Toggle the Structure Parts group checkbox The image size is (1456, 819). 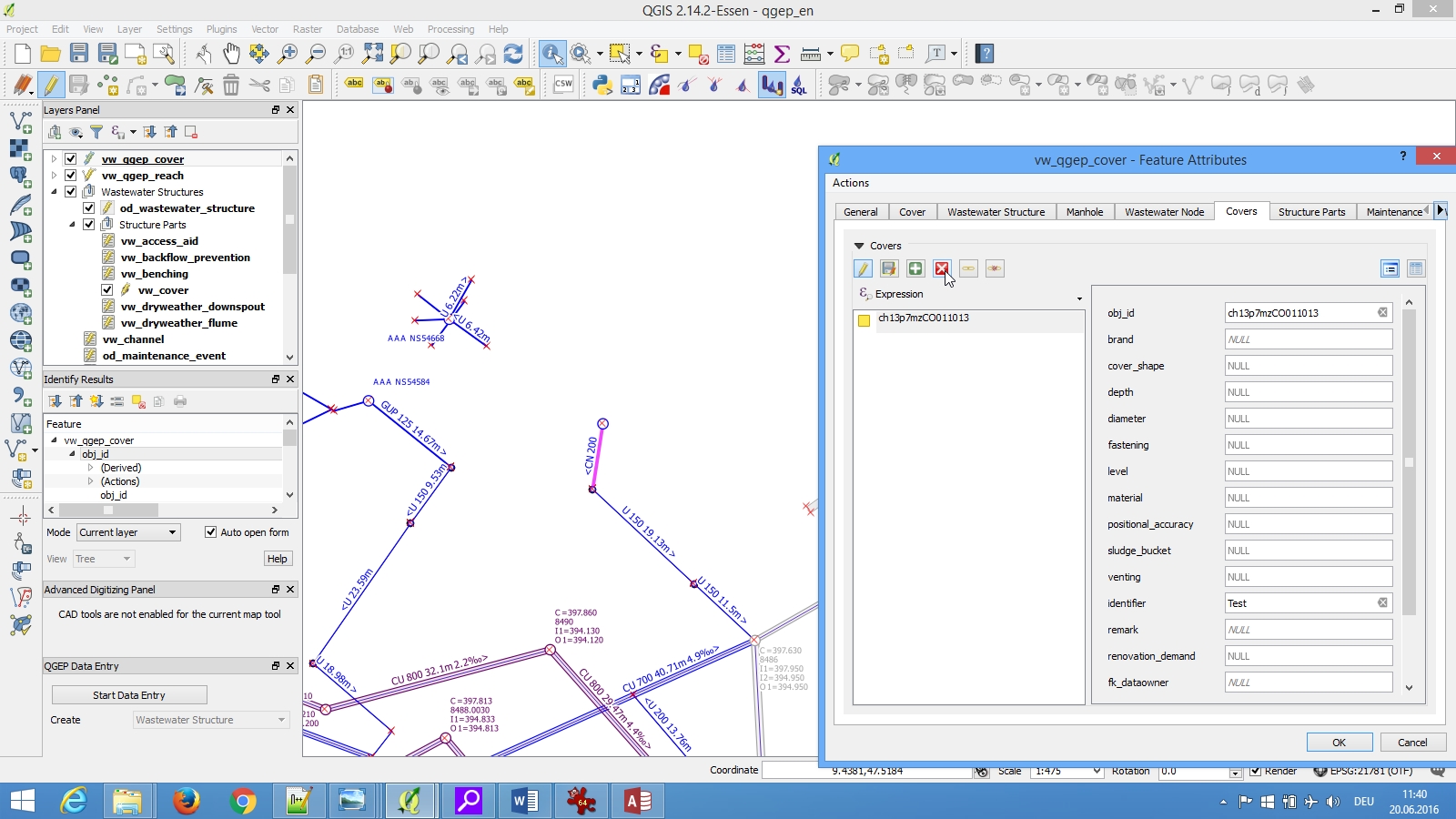[89, 225]
